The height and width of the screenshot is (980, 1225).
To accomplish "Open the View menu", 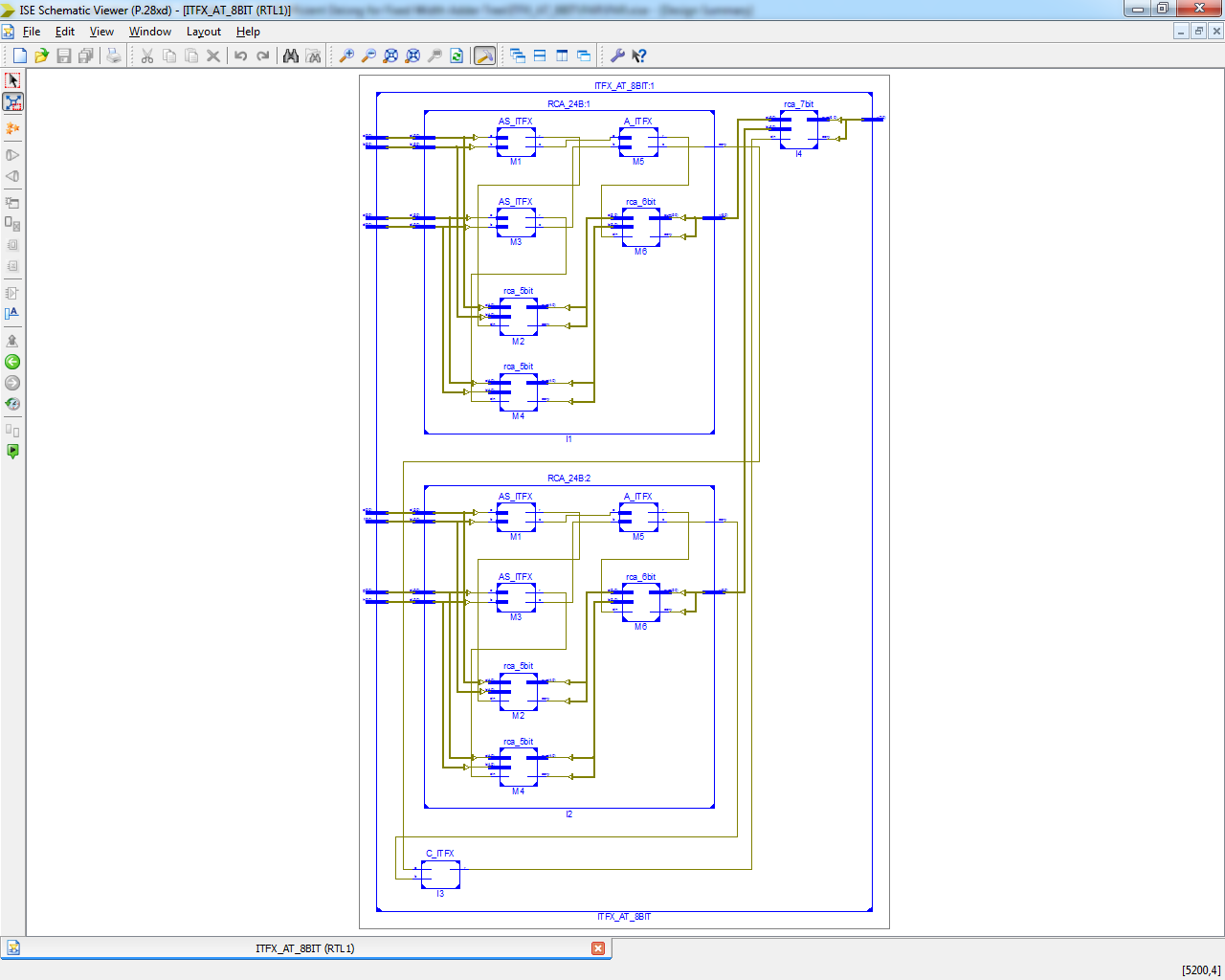I will coord(101,32).
